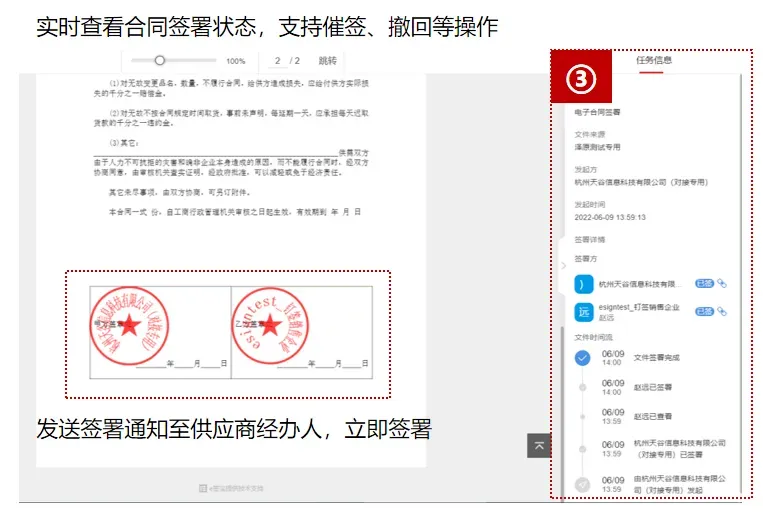Image resolution: width=763 pixels, height=520 pixels.
Task: Click the technical support footer link
Action: pyautogui.click(x=231, y=488)
